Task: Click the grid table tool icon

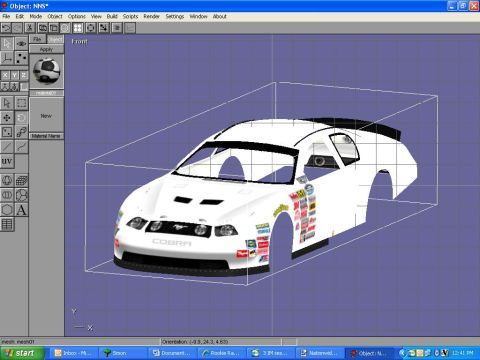Action: point(7,224)
